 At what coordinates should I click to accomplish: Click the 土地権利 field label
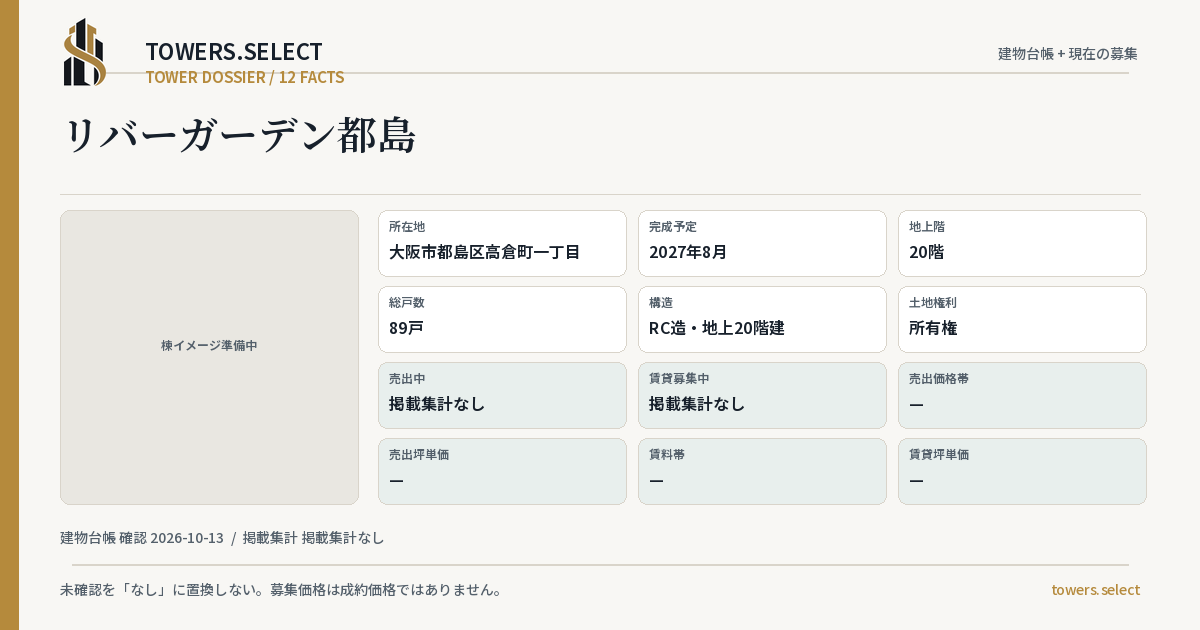[x=933, y=303]
